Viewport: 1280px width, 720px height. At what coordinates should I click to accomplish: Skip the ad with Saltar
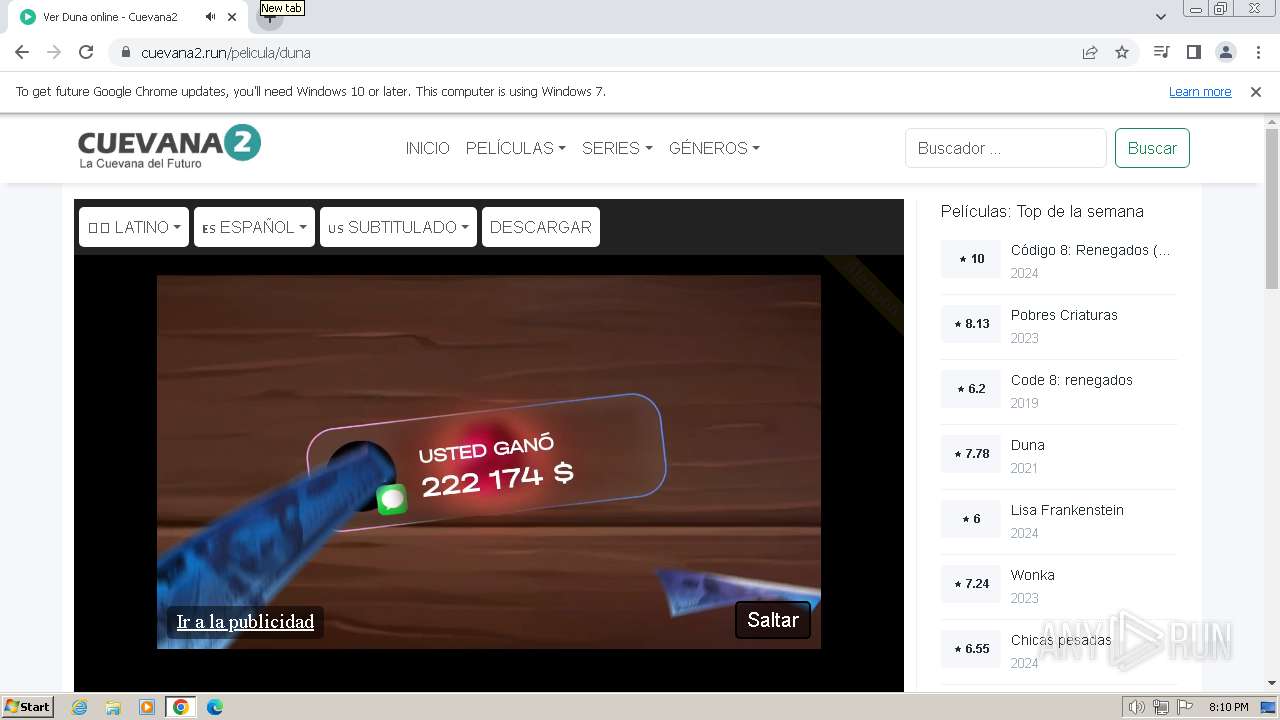click(x=773, y=620)
